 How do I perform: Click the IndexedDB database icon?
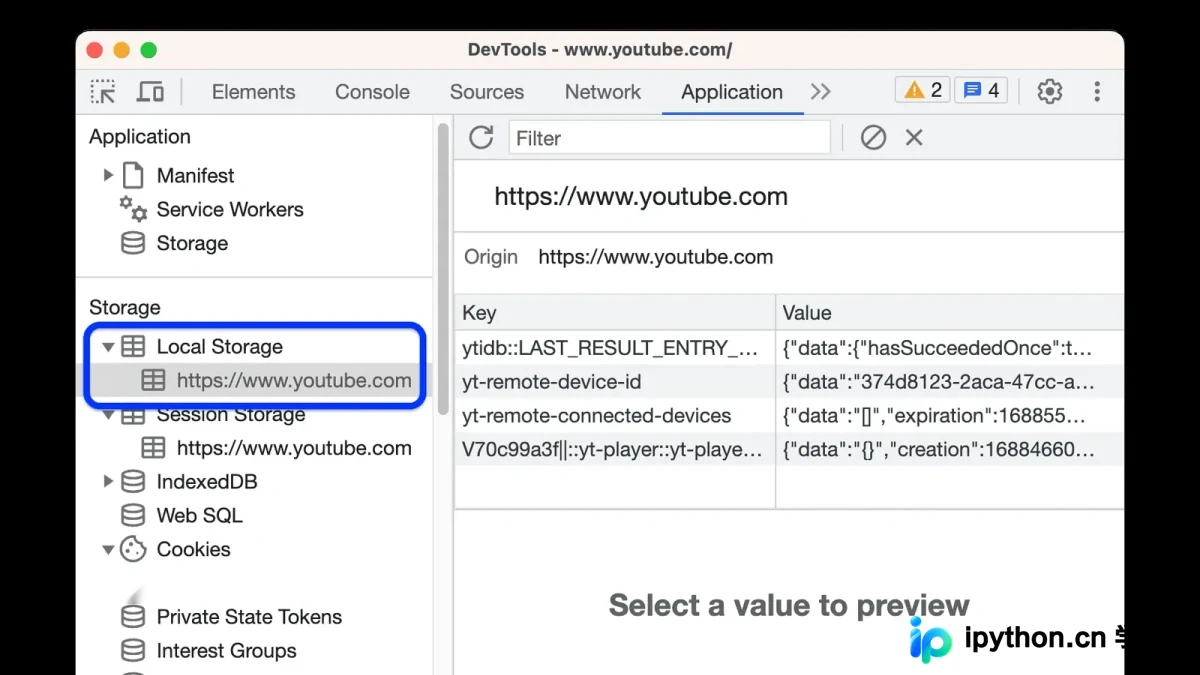133,481
